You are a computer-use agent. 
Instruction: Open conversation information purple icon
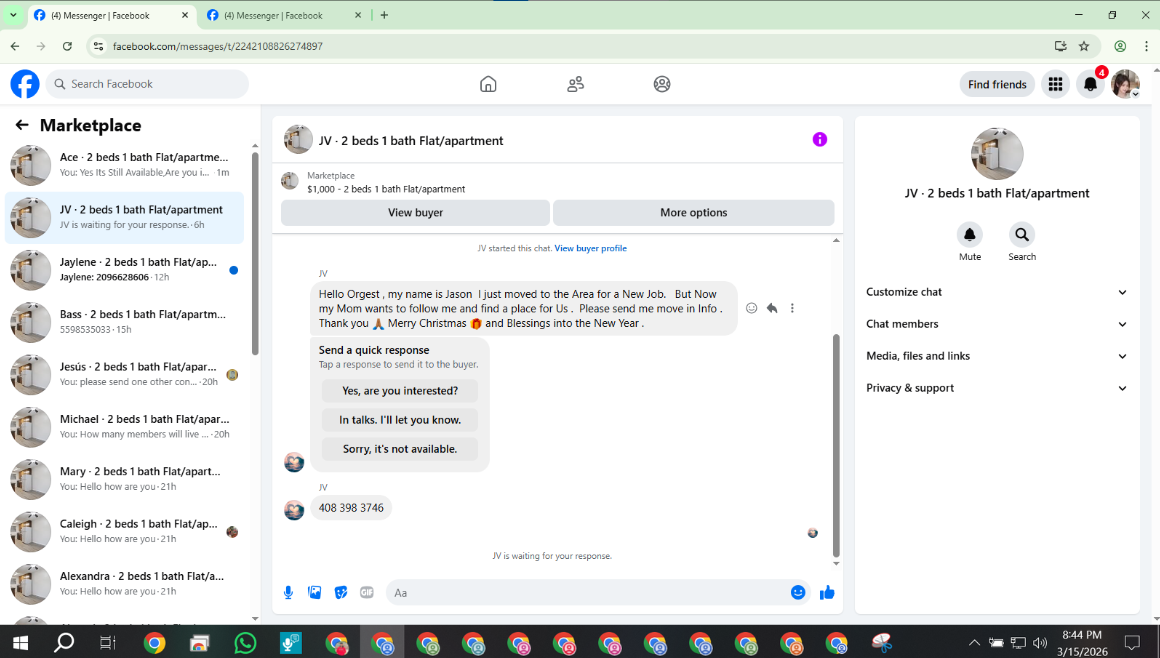tap(820, 139)
